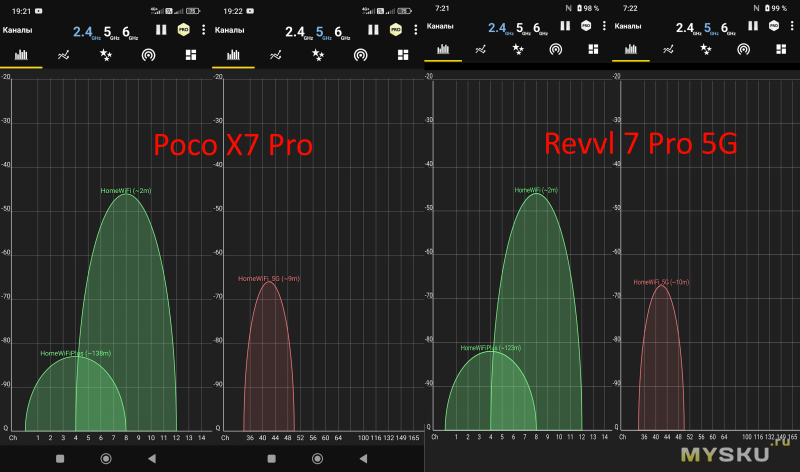This screenshot has height=472, width=800.
Task: Tap the white PRO badge in 7:21 screenshot
Action: (586, 26)
